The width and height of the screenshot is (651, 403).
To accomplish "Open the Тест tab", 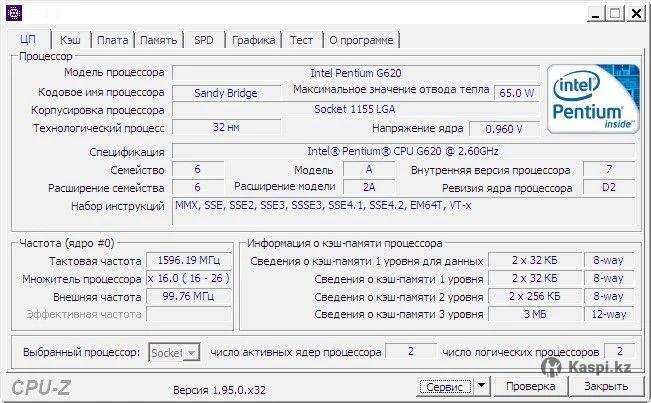I will pyautogui.click(x=301, y=40).
